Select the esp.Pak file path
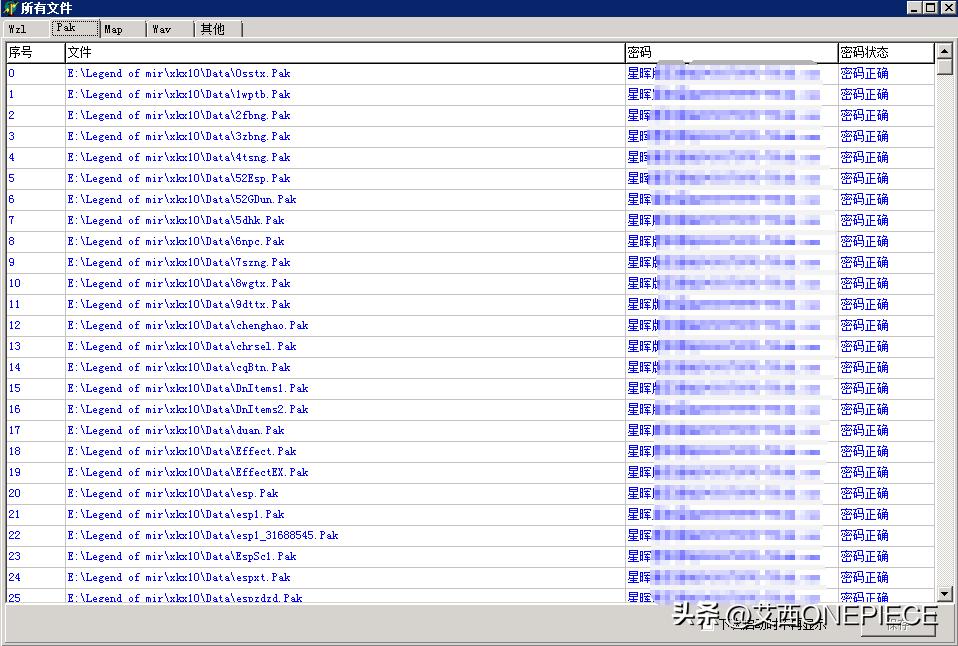This screenshot has width=958, height=646. (x=172, y=493)
